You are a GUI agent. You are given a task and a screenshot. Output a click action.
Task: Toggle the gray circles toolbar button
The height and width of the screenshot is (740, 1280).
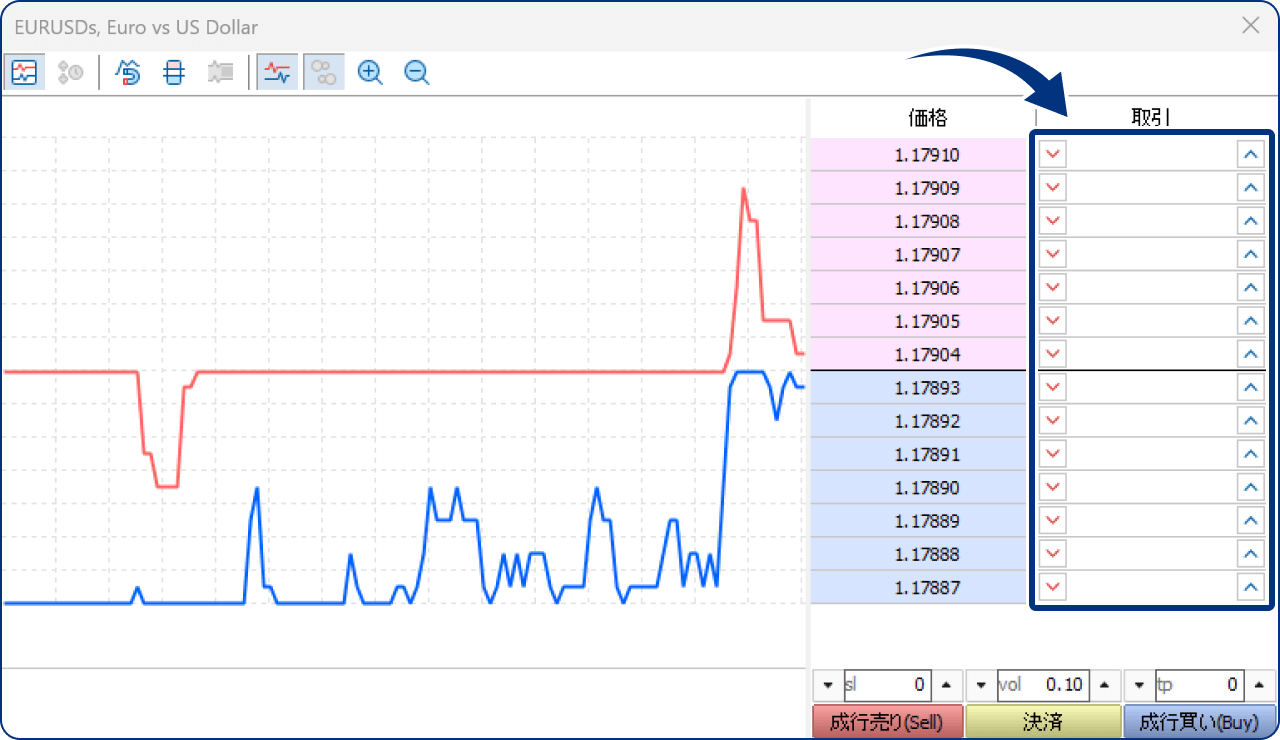(324, 72)
